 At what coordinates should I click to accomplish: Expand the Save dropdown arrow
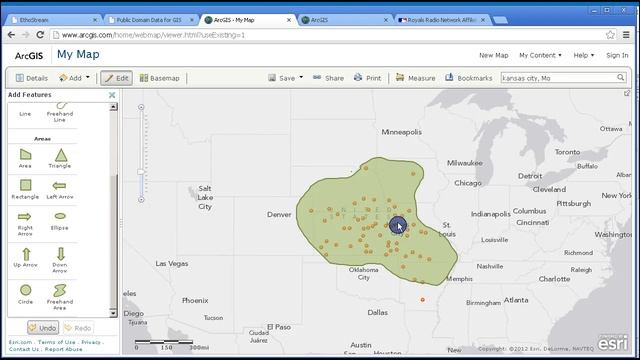(x=301, y=77)
